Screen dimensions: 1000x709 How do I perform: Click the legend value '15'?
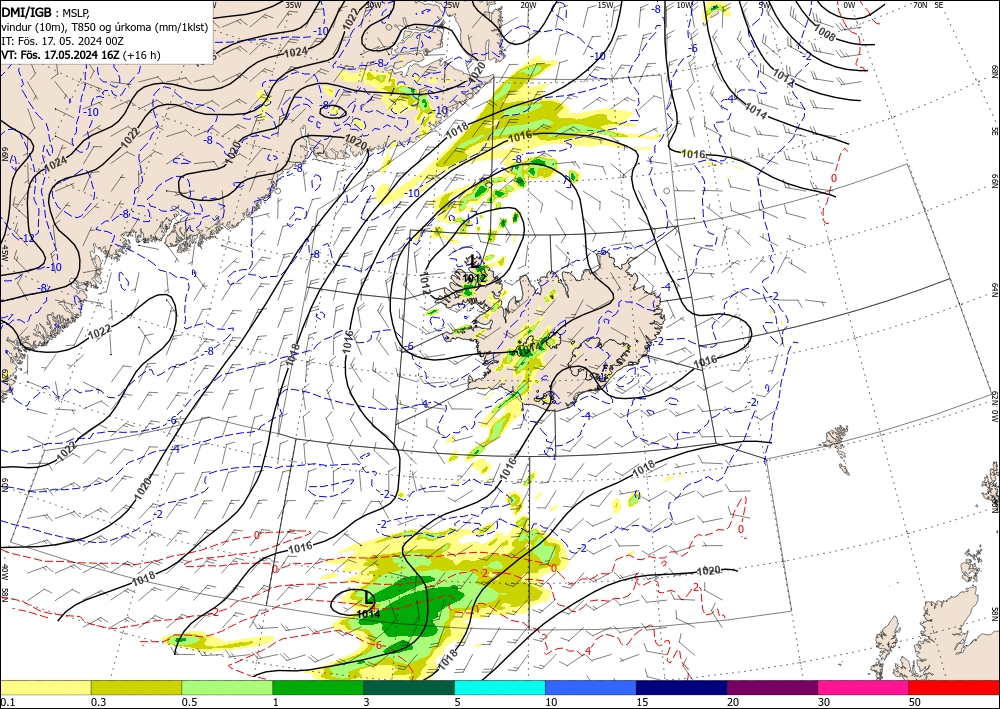(x=642, y=702)
